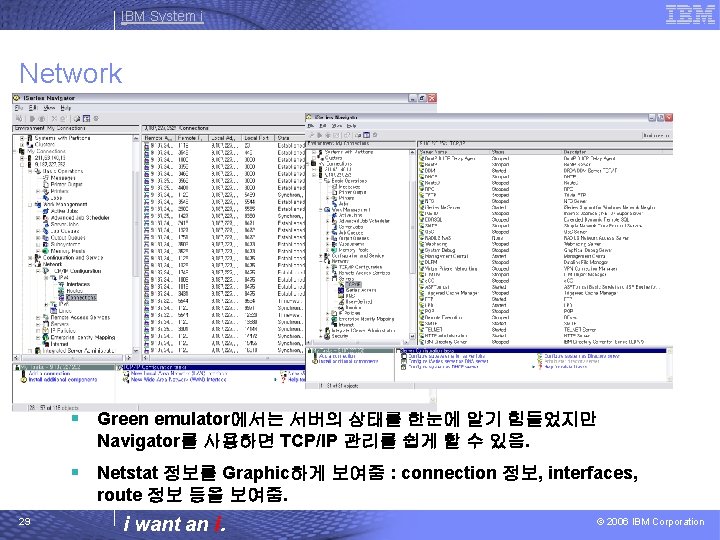Click the TELNET server icon in the front window

tap(422, 329)
